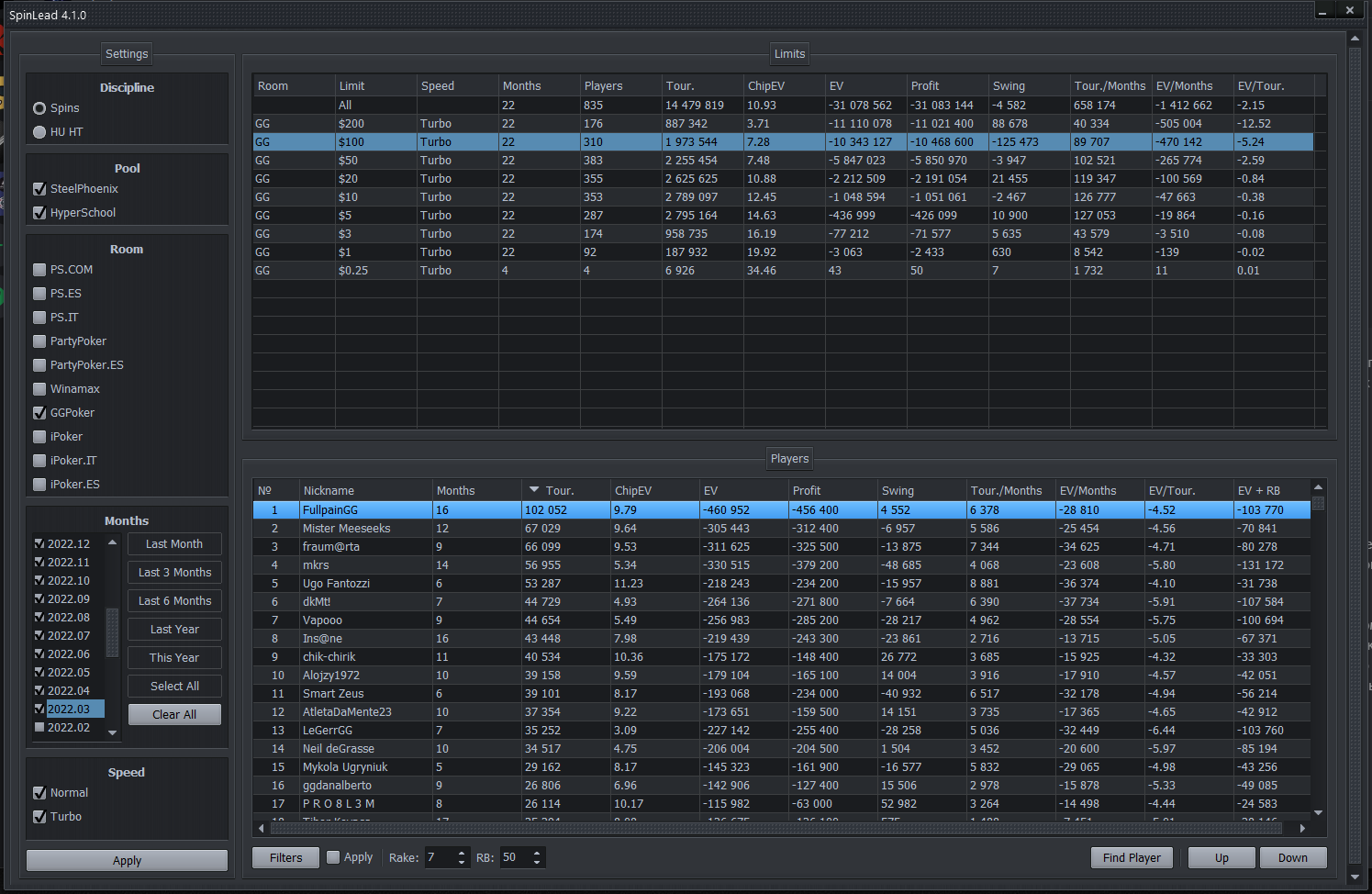Click the sort arrow in the Tour. column header

point(534,490)
